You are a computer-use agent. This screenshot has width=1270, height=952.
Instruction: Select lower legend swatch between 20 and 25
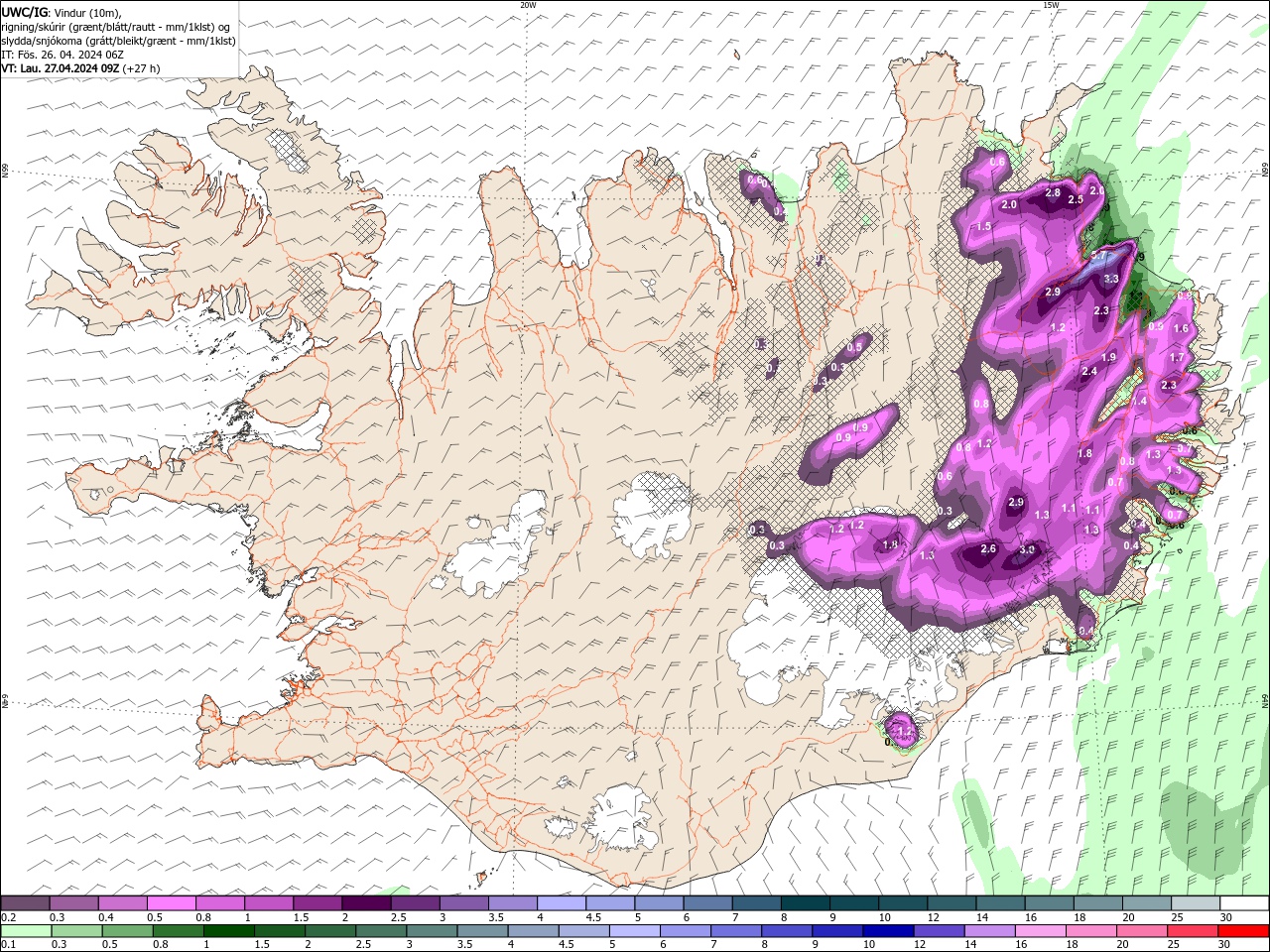click(x=1141, y=931)
